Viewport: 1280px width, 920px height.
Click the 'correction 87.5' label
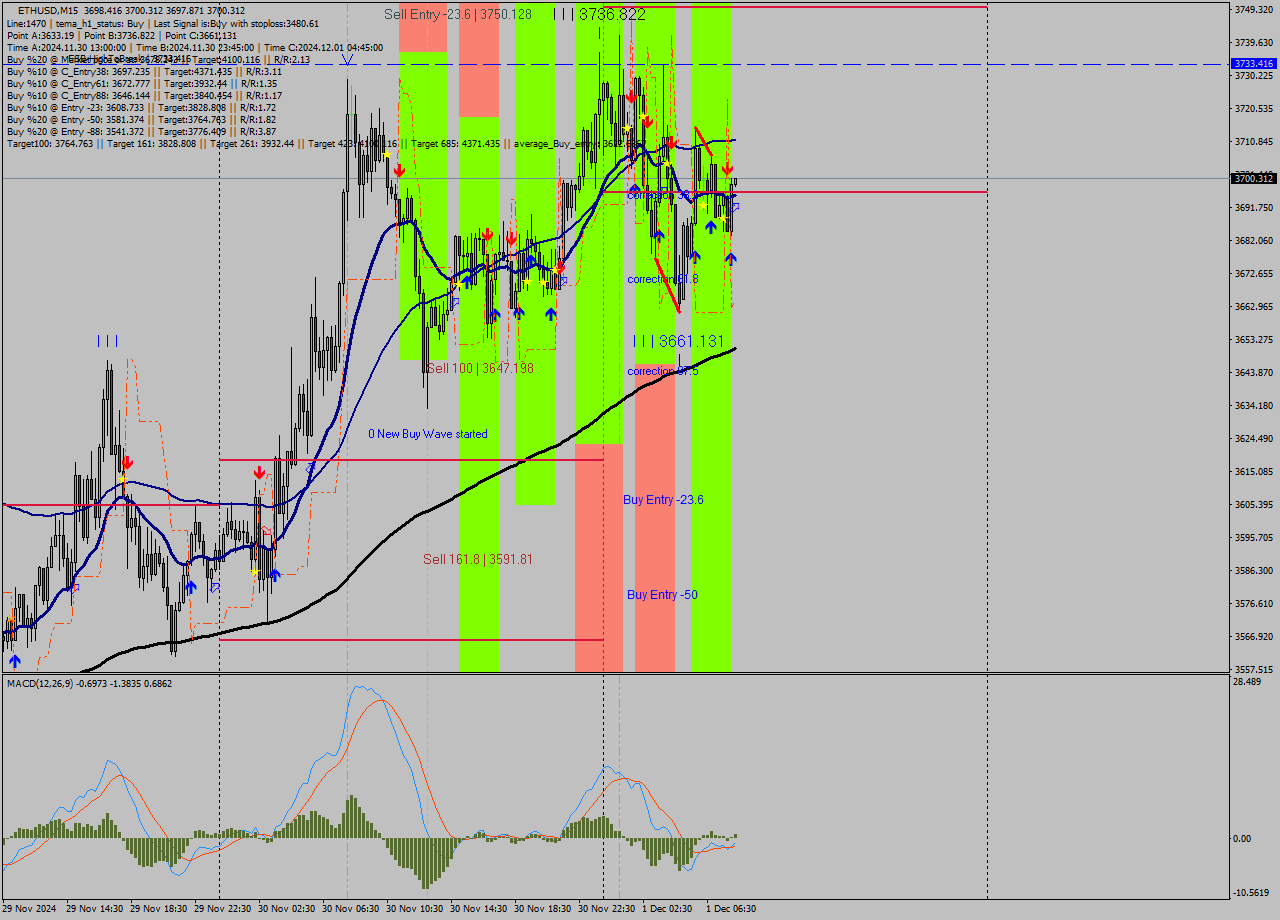(663, 371)
